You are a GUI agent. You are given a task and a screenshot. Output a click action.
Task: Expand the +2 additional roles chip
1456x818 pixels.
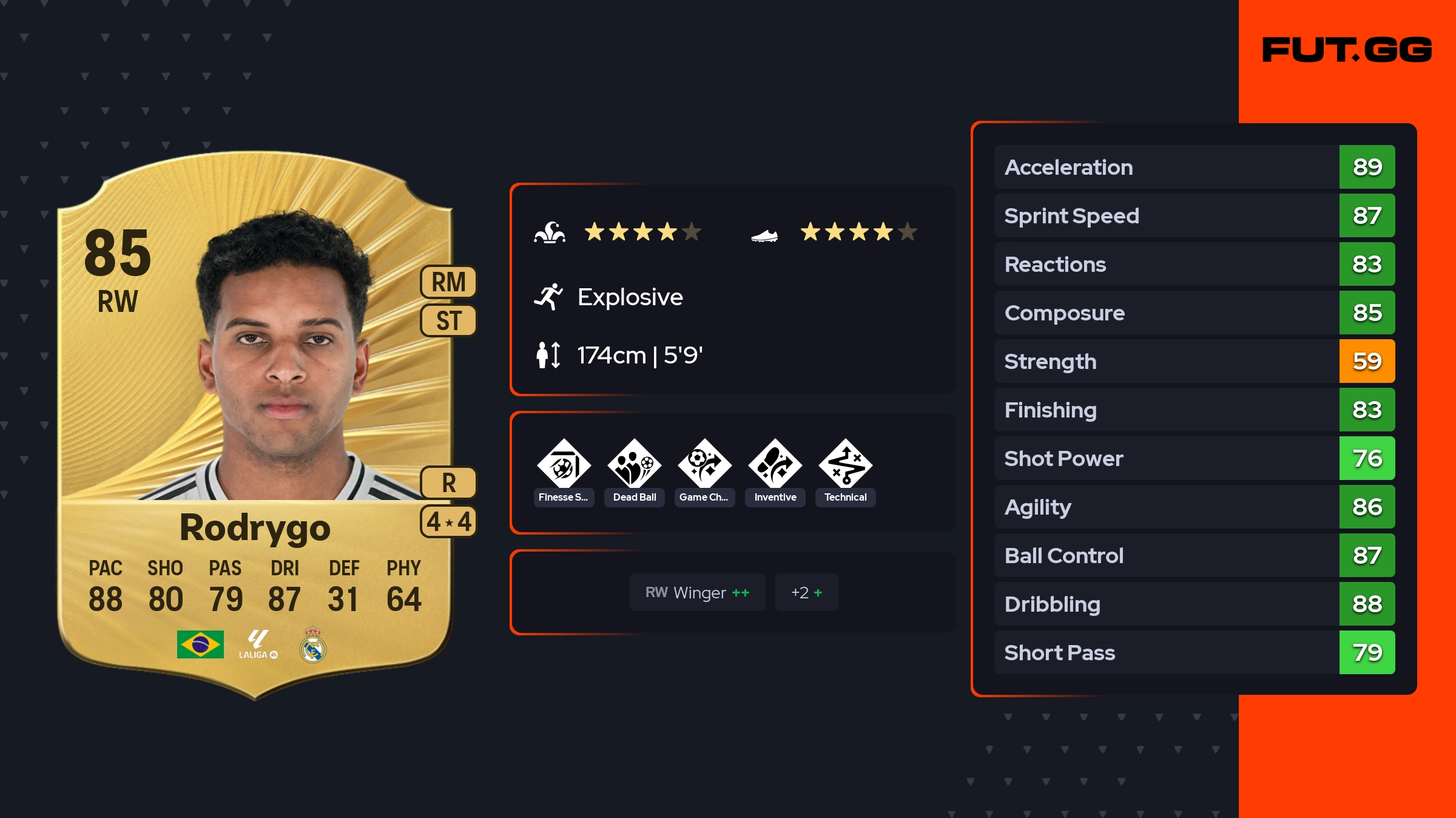pyautogui.click(x=806, y=592)
